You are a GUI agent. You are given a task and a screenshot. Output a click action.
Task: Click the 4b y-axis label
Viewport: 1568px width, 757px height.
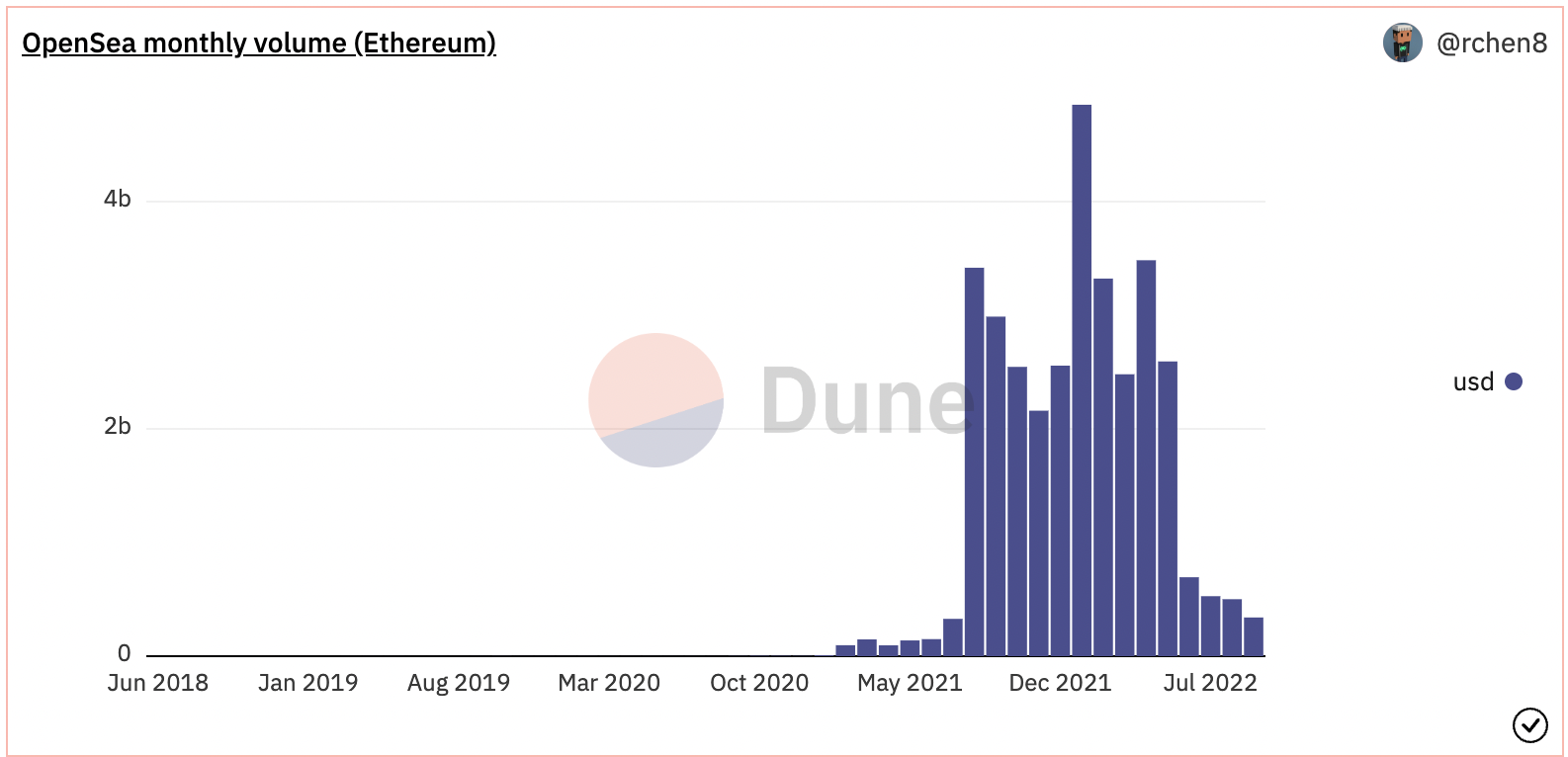tap(117, 200)
